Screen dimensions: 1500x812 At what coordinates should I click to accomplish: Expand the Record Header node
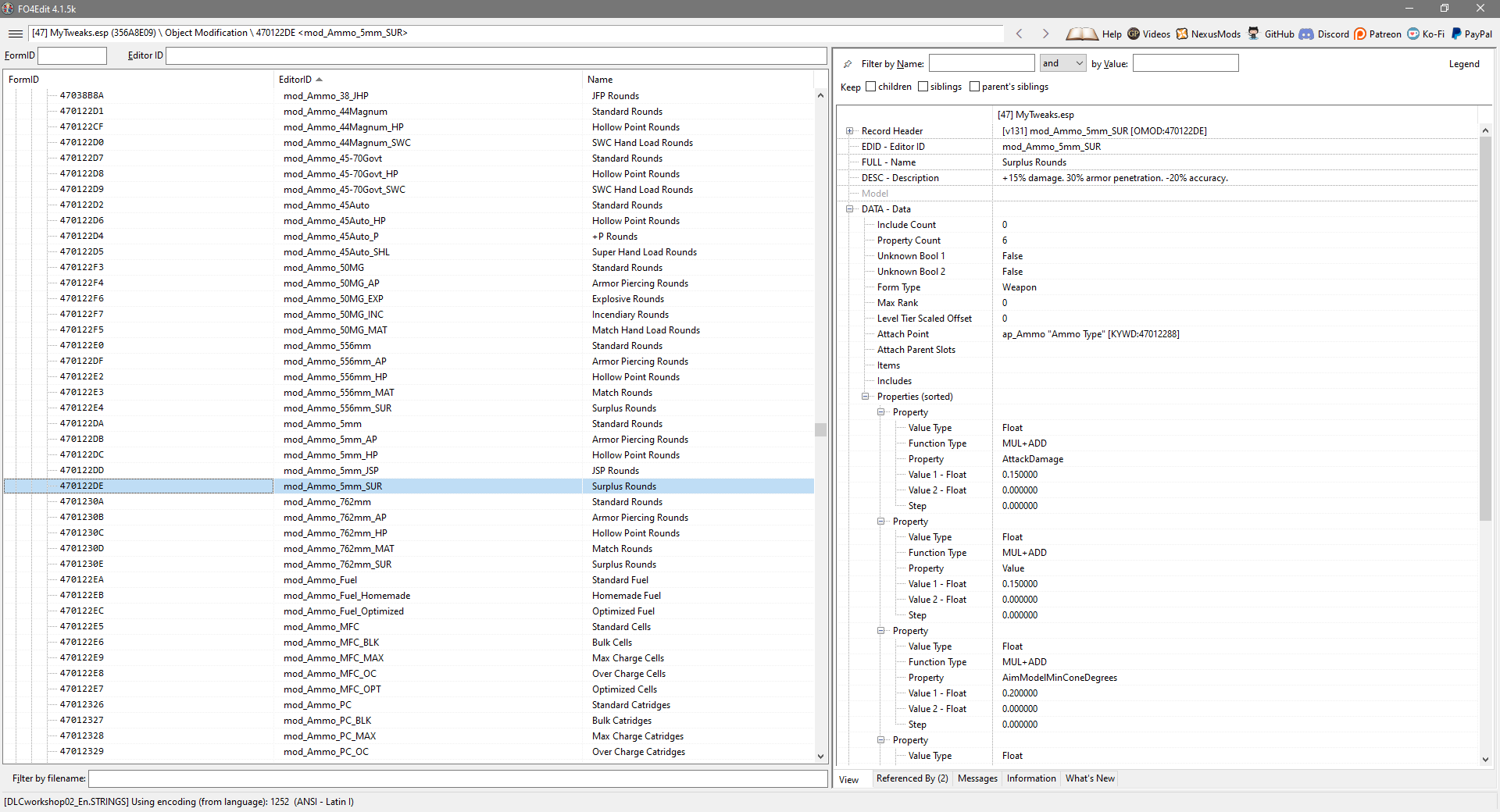click(x=850, y=131)
